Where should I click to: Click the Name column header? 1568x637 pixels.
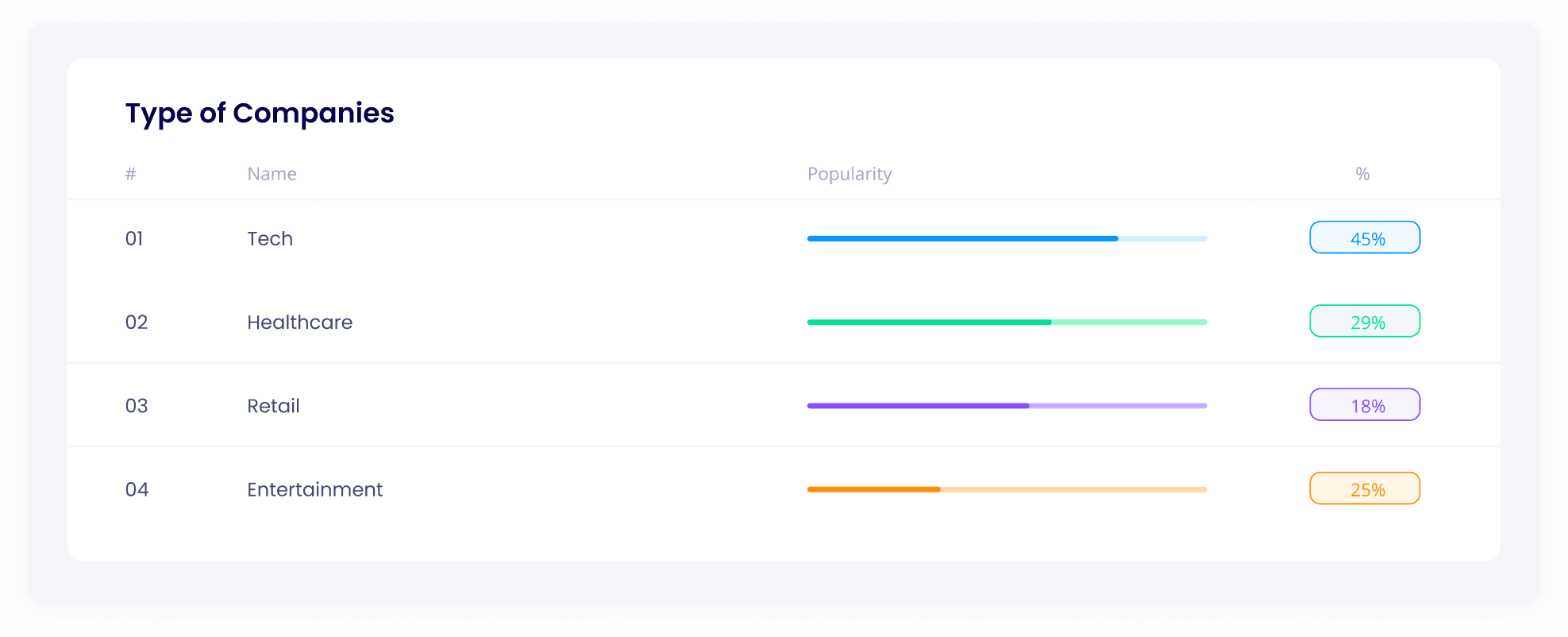click(271, 173)
